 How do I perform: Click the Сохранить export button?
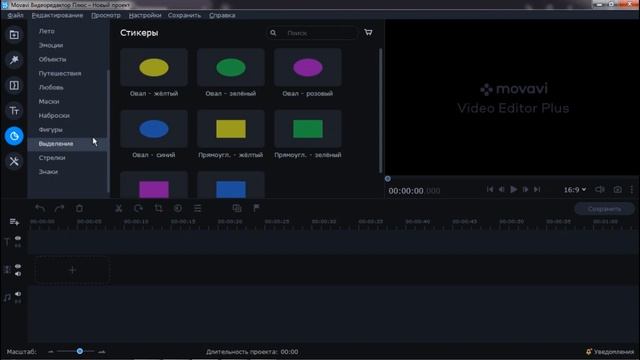604,209
